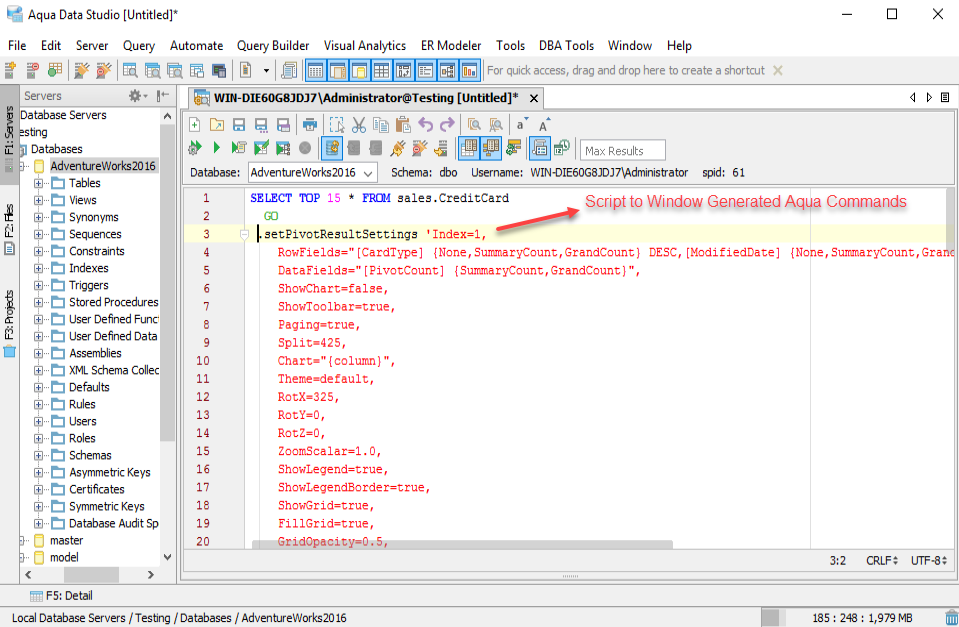
Task: Close the Untitled query editor tab
Action: click(x=534, y=98)
